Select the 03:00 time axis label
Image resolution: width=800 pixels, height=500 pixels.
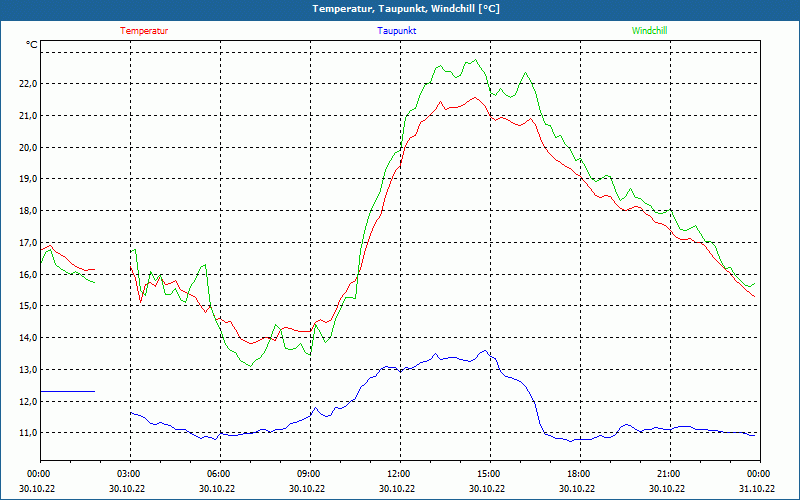(128, 474)
